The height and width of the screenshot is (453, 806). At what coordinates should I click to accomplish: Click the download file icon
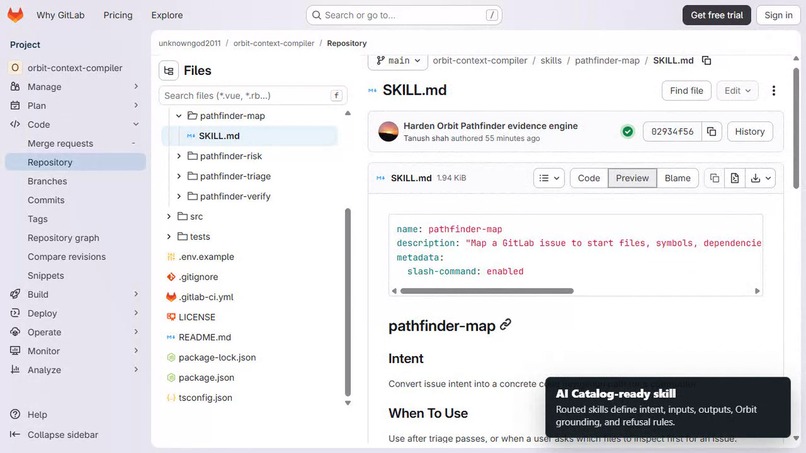[755, 178]
